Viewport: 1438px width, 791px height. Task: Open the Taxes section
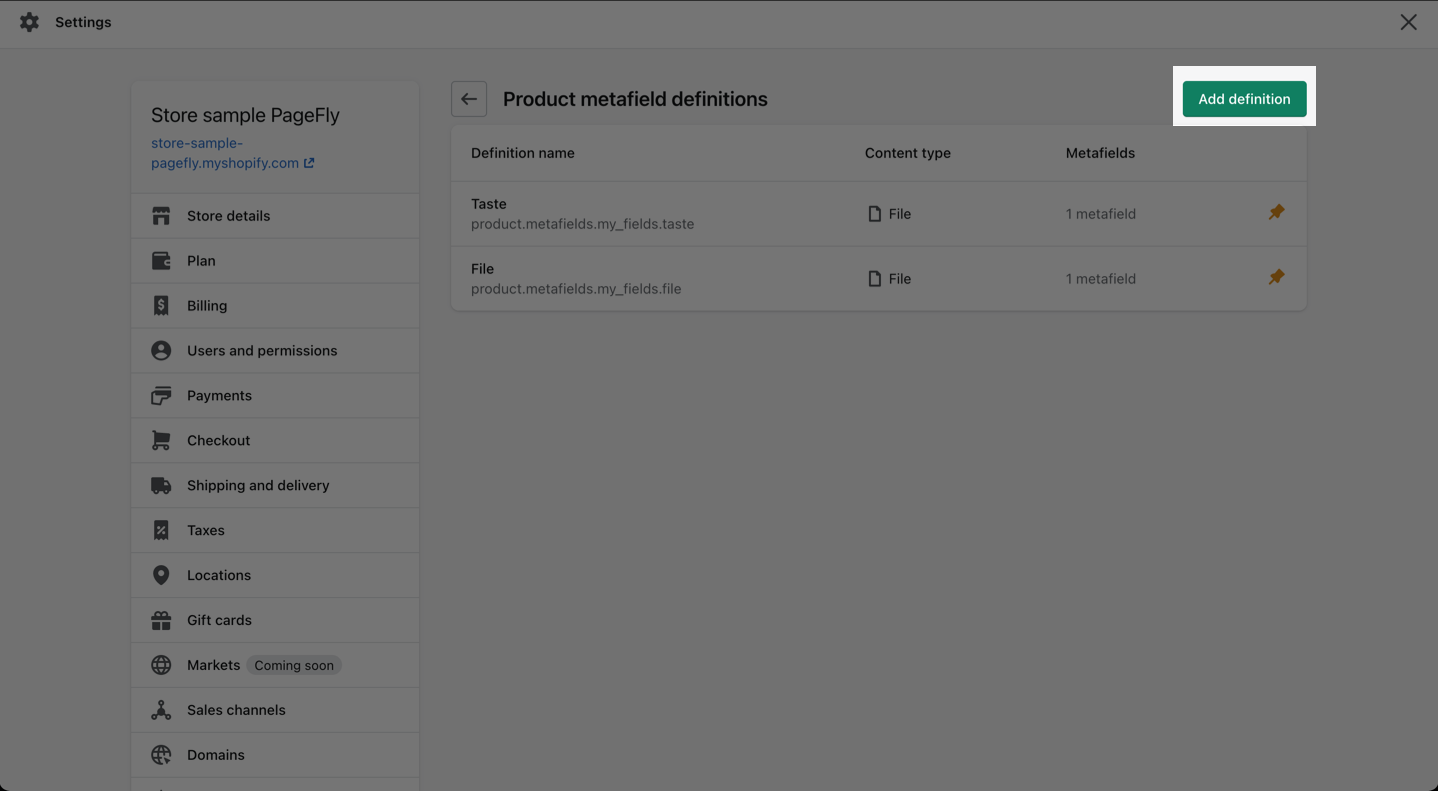click(275, 530)
